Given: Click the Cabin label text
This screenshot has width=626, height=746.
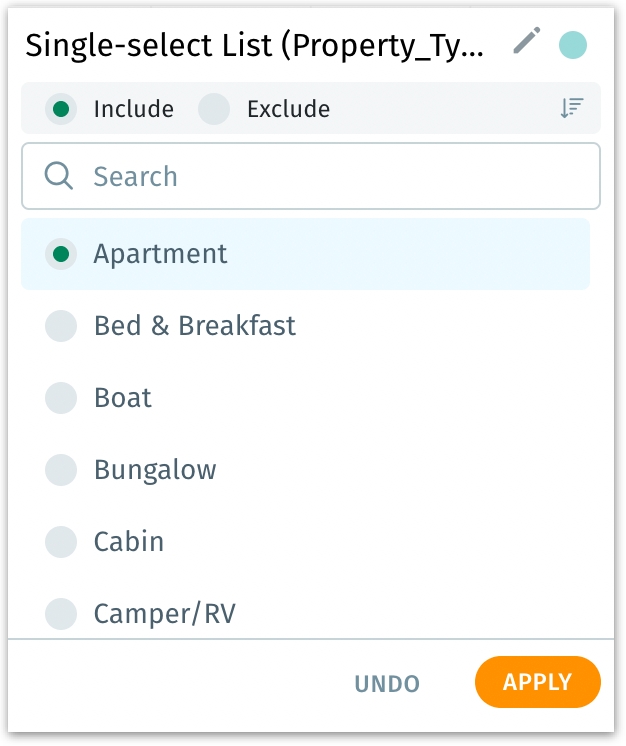Looking at the screenshot, I should click(129, 542).
